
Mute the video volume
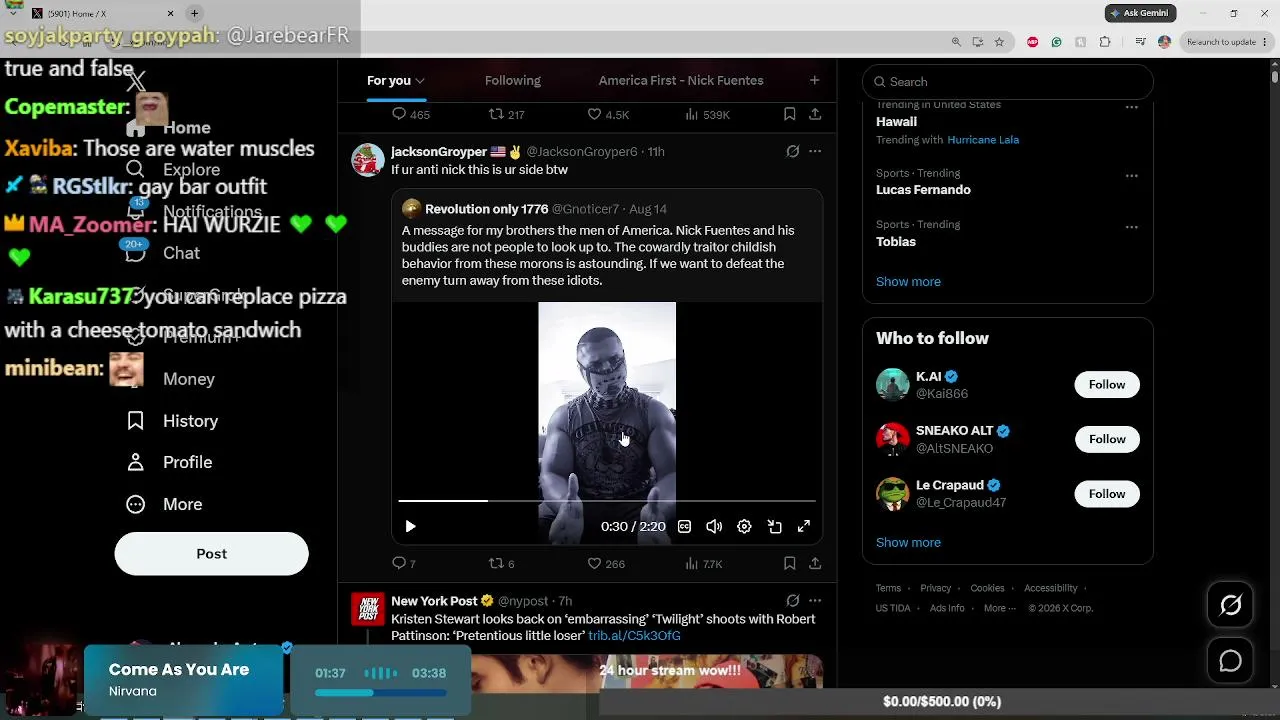pyautogui.click(x=714, y=526)
